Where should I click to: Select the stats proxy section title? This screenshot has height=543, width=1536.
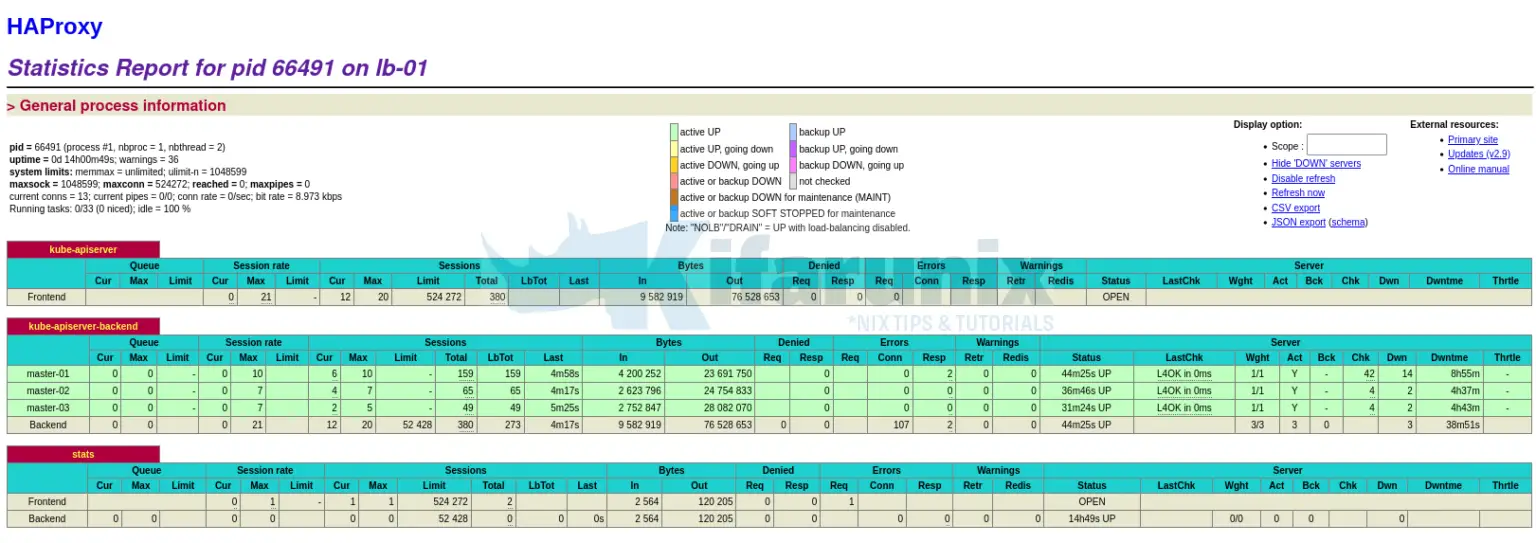83,454
